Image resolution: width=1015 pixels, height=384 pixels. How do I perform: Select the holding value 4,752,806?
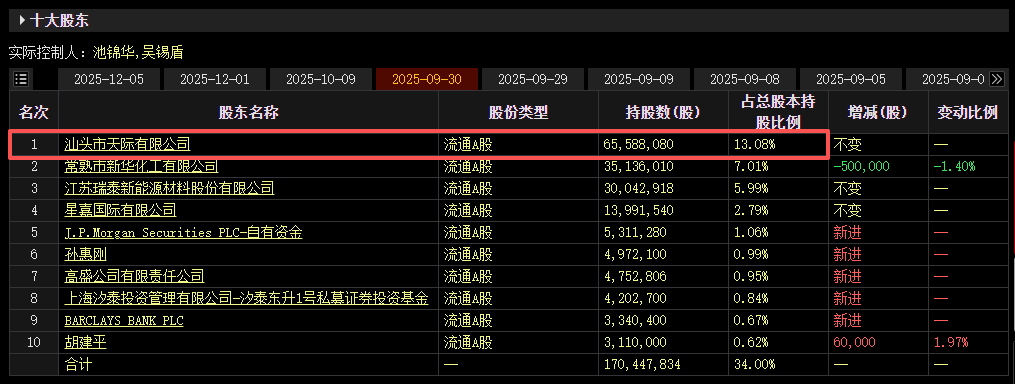(635, 277)
